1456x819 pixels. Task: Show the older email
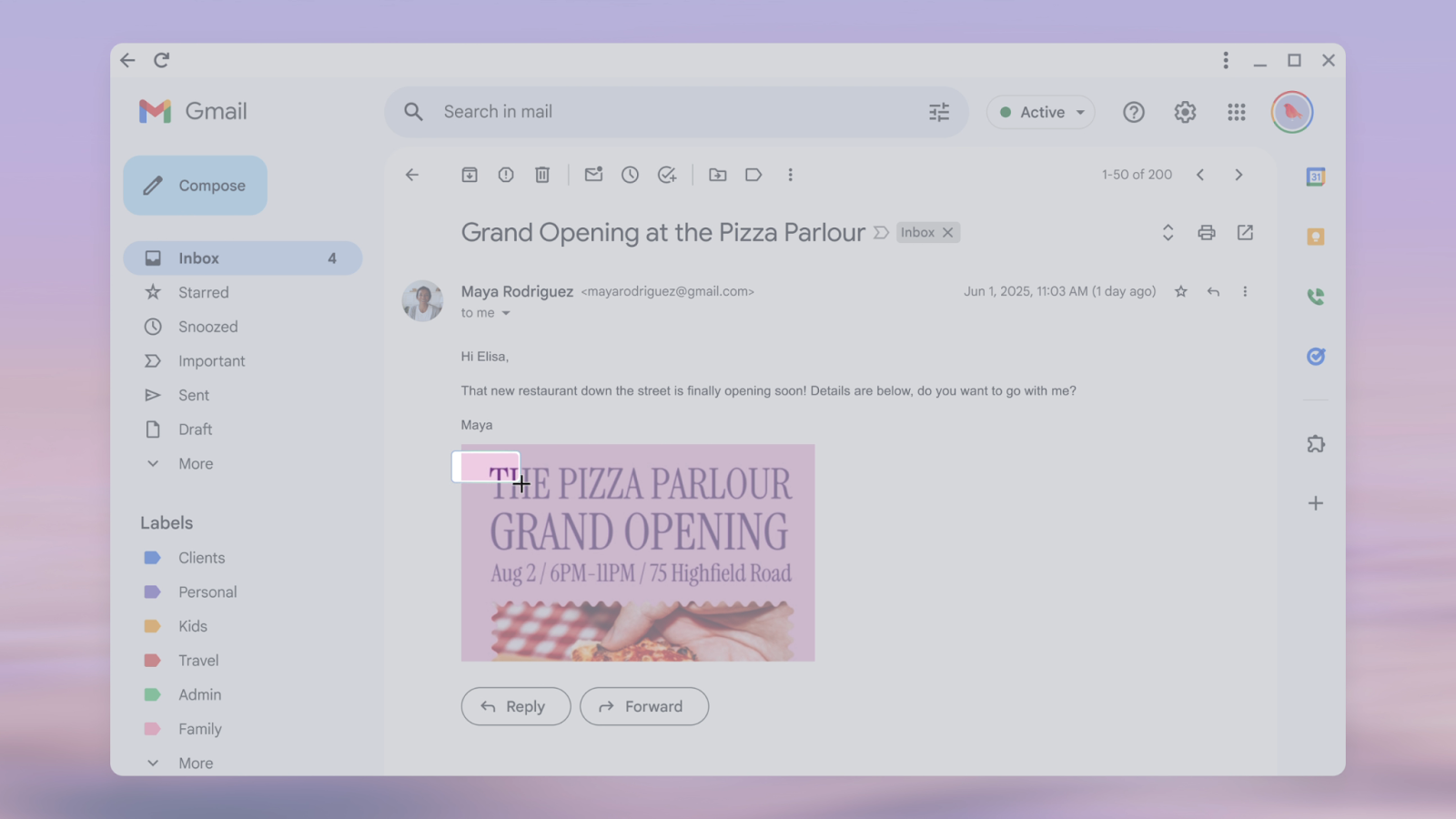1239,175
